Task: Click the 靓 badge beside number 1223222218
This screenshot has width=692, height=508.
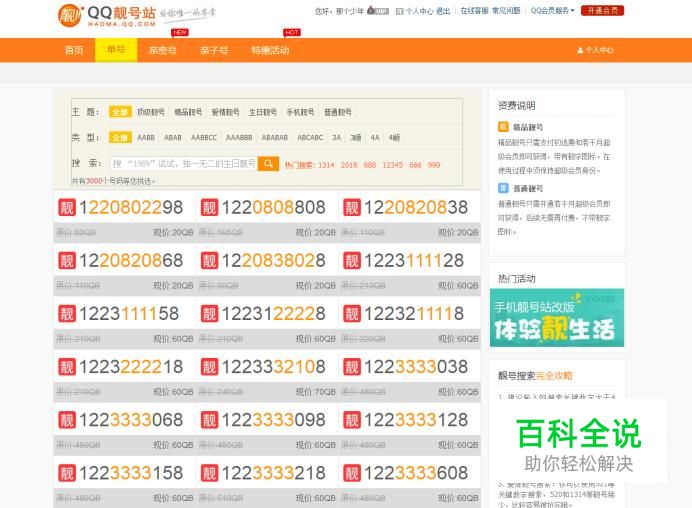Action: coord(67,367)
